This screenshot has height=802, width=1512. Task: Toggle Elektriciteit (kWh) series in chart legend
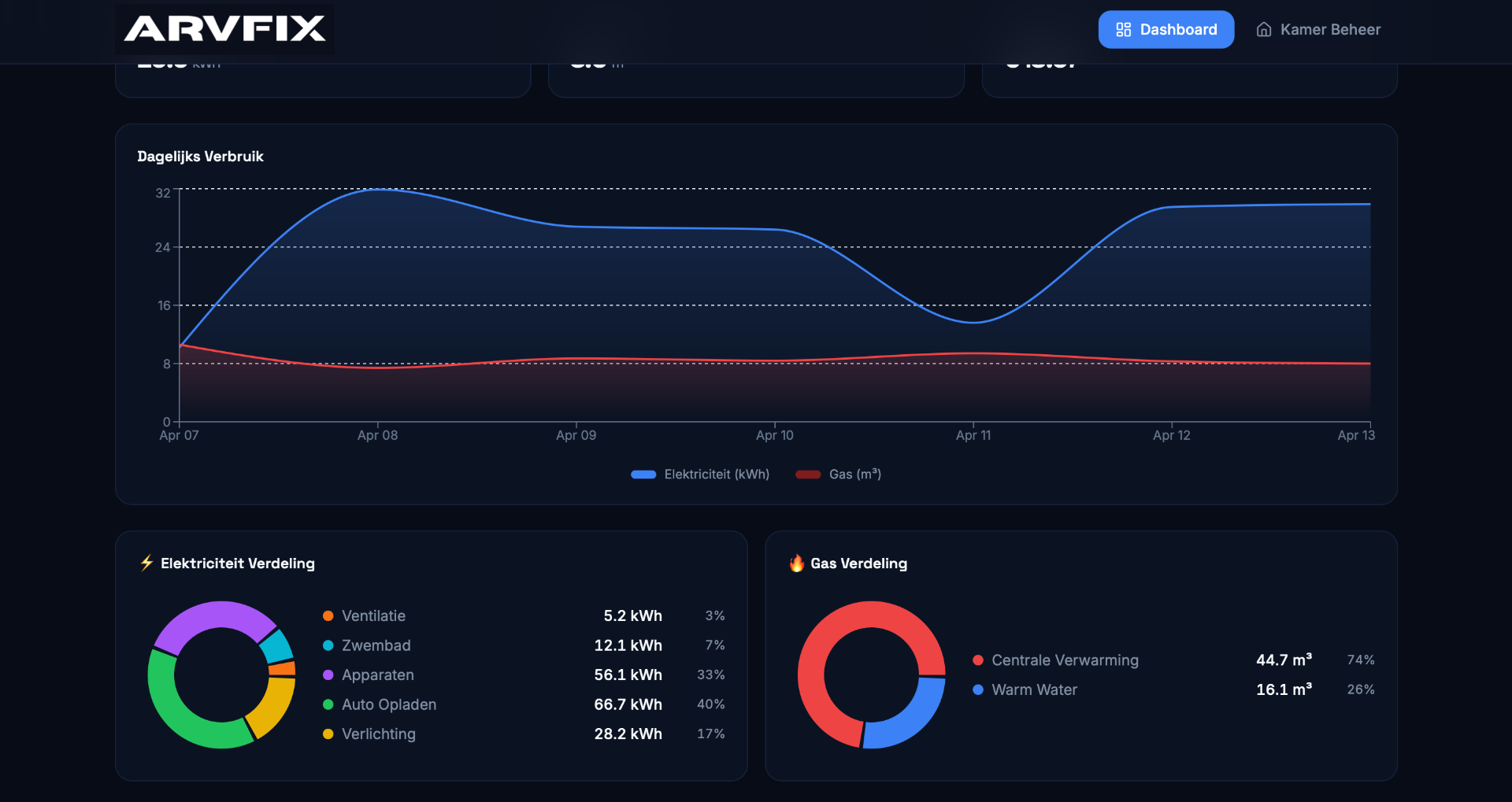tap(700, 475)
